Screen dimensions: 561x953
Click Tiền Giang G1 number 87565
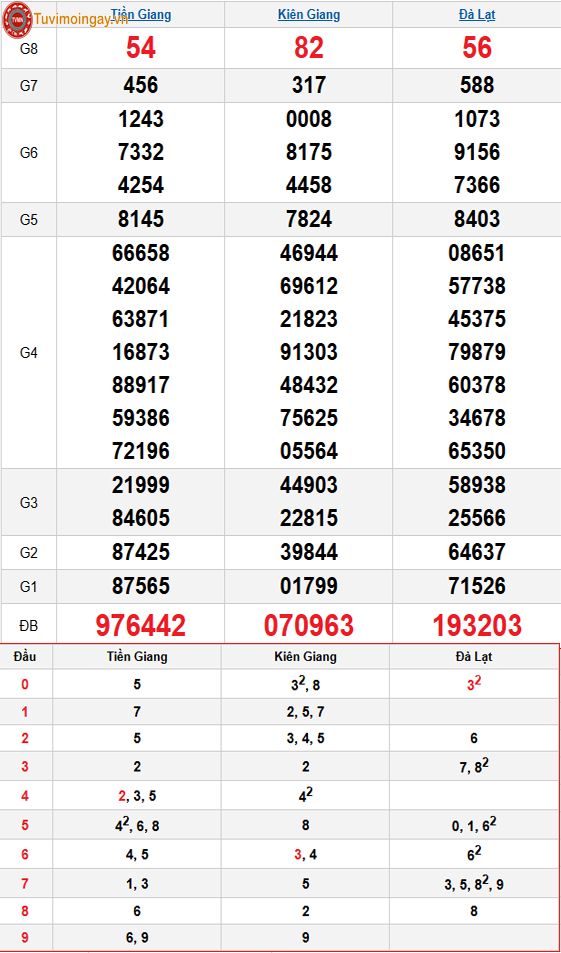[141, 586]
